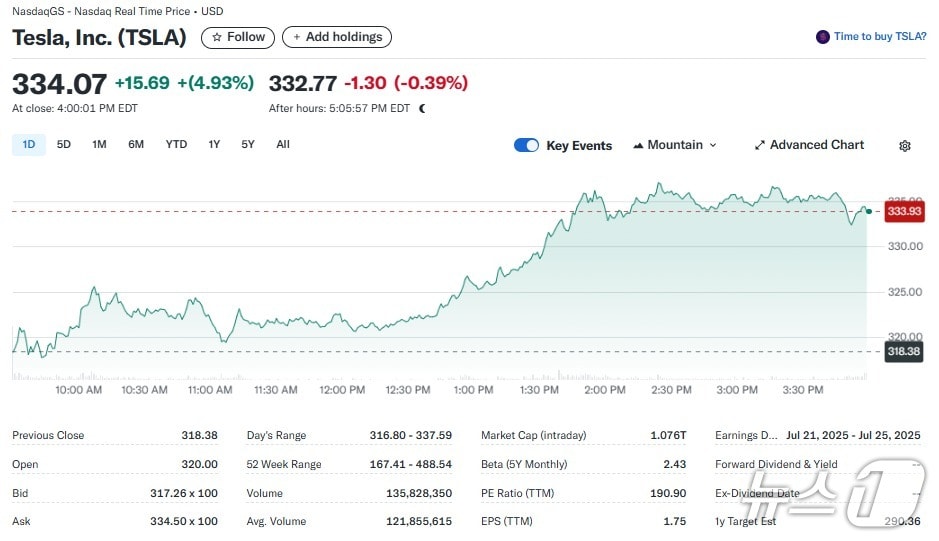The image size is (939, 541).
Task: Select the YTD range tab
Action: tap(176, 145)
